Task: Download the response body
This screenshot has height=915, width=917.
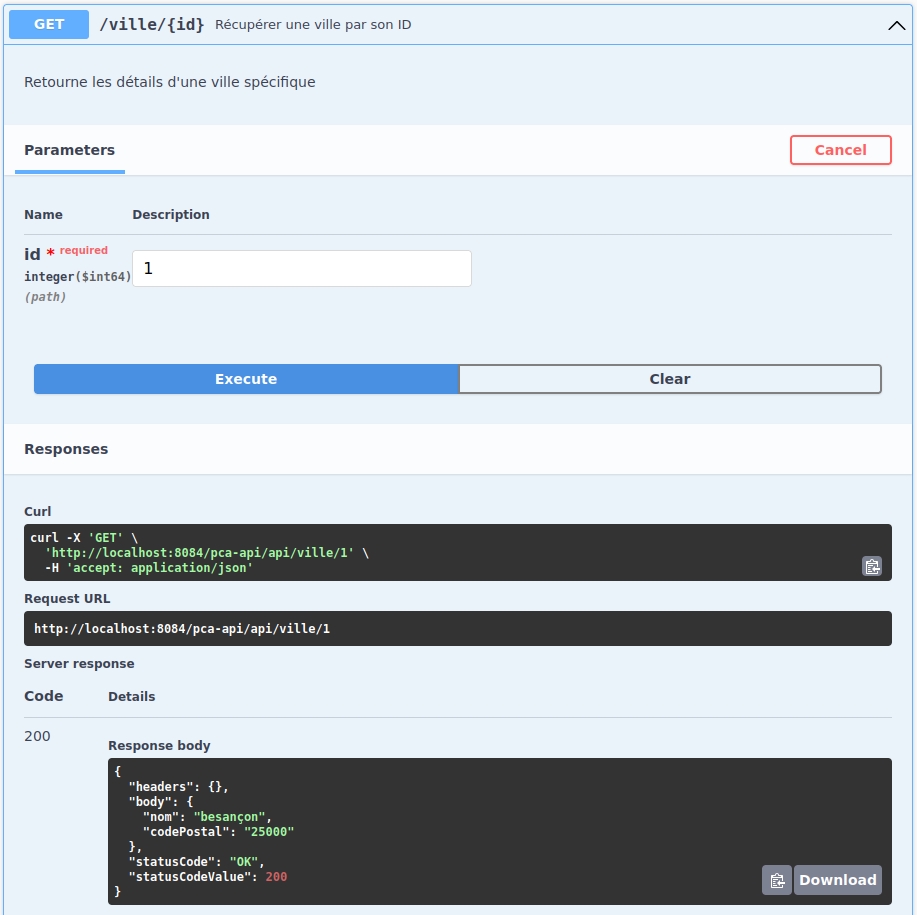Action: click(x=837, y=880)
